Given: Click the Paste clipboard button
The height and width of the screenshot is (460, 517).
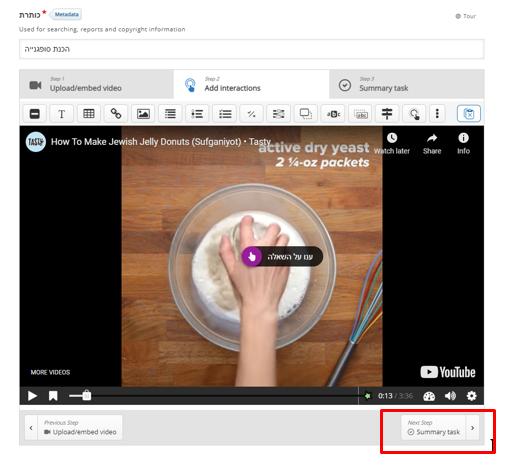Looking at the screenshot, I should tap(469, 114).
